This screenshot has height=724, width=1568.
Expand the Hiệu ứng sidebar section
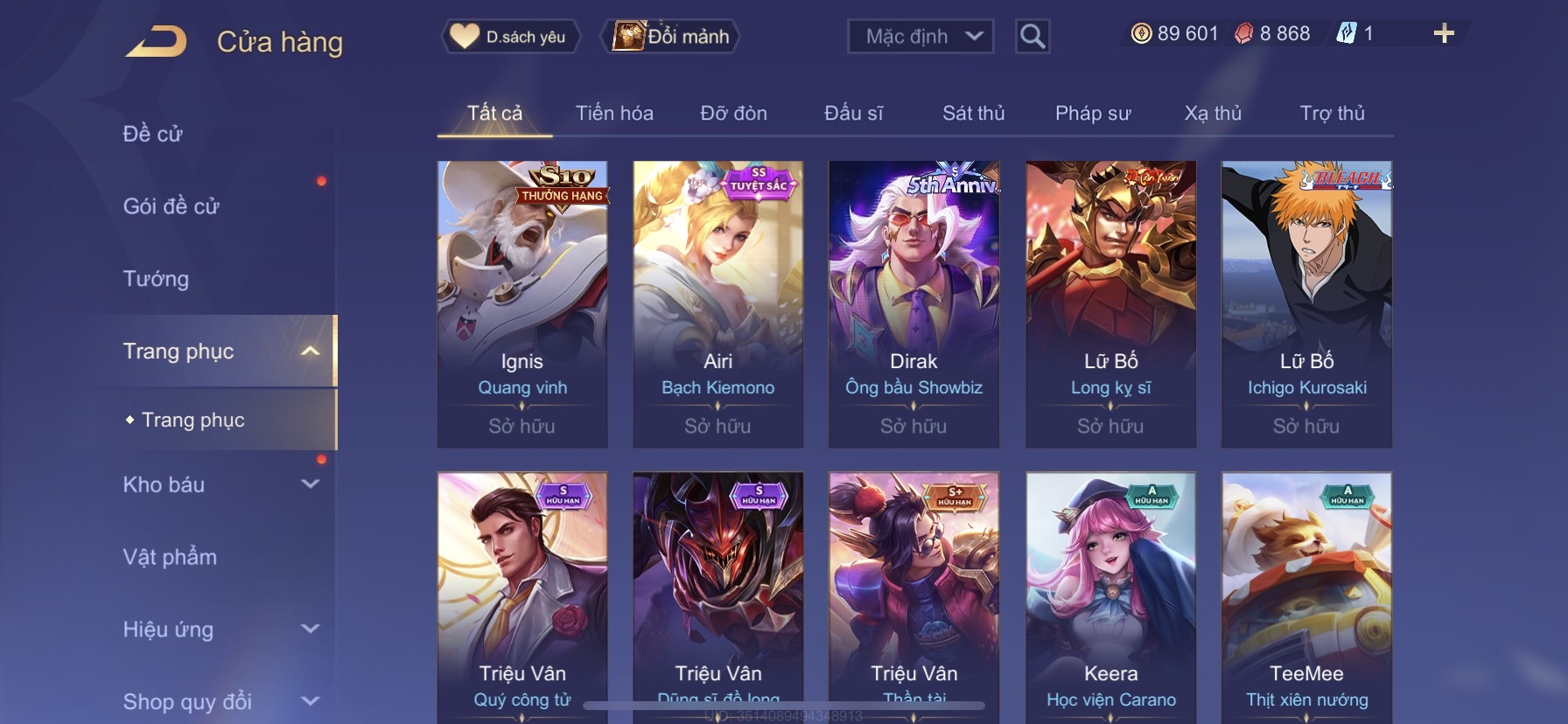(310, 629)
